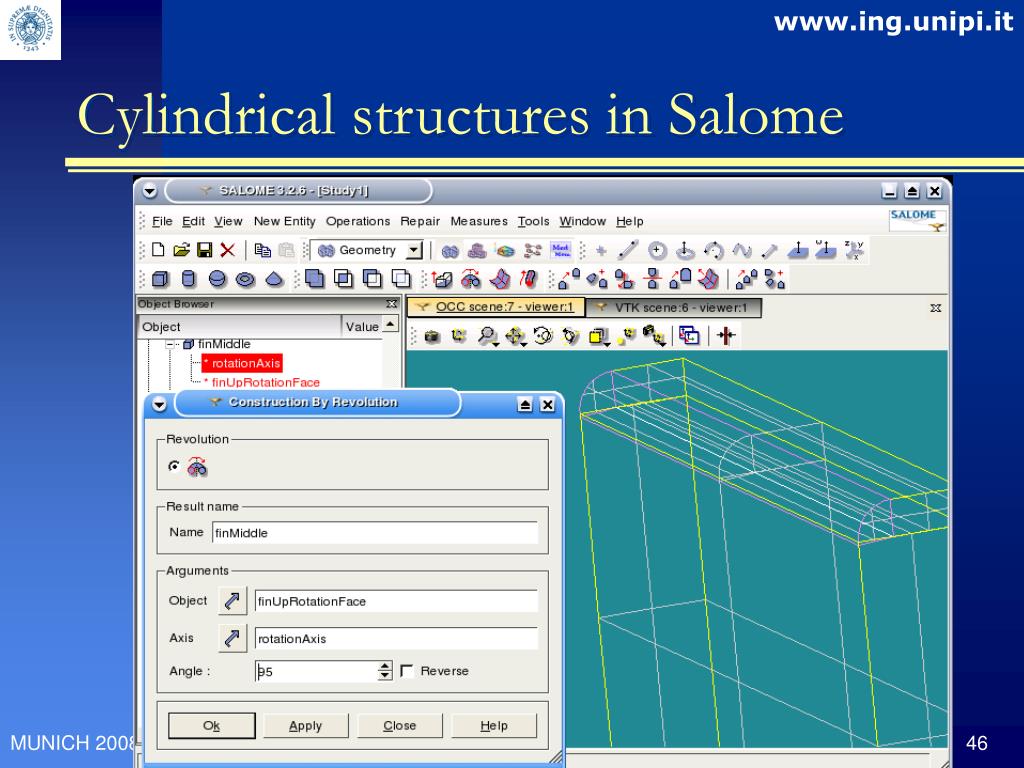Screen dimensions: 1024x768
Task: Click the SALOME logo in menu bar
Action: pyautogui.click(x=917, y=220)
